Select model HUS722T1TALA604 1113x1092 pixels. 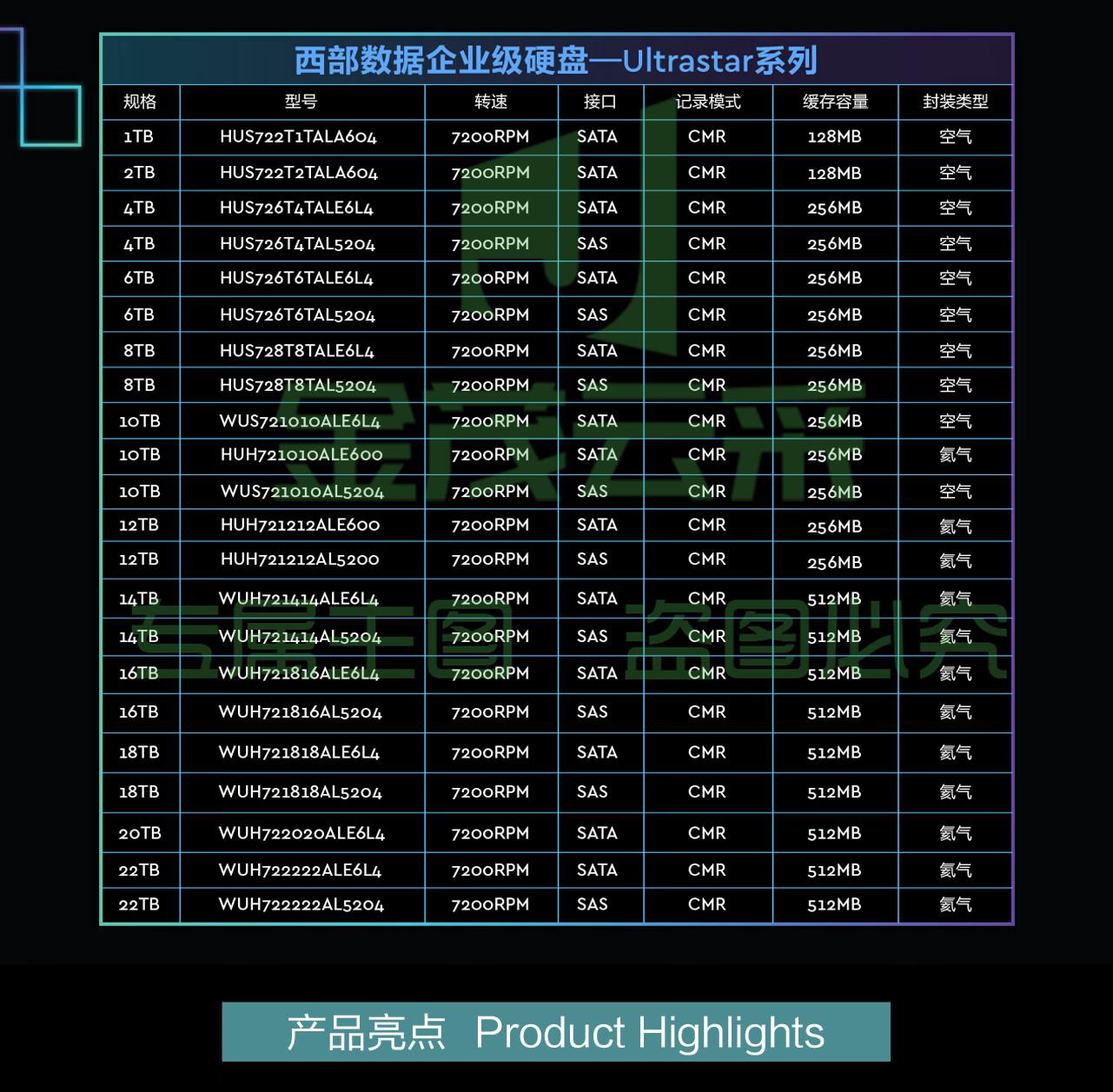tap(298, 136)
